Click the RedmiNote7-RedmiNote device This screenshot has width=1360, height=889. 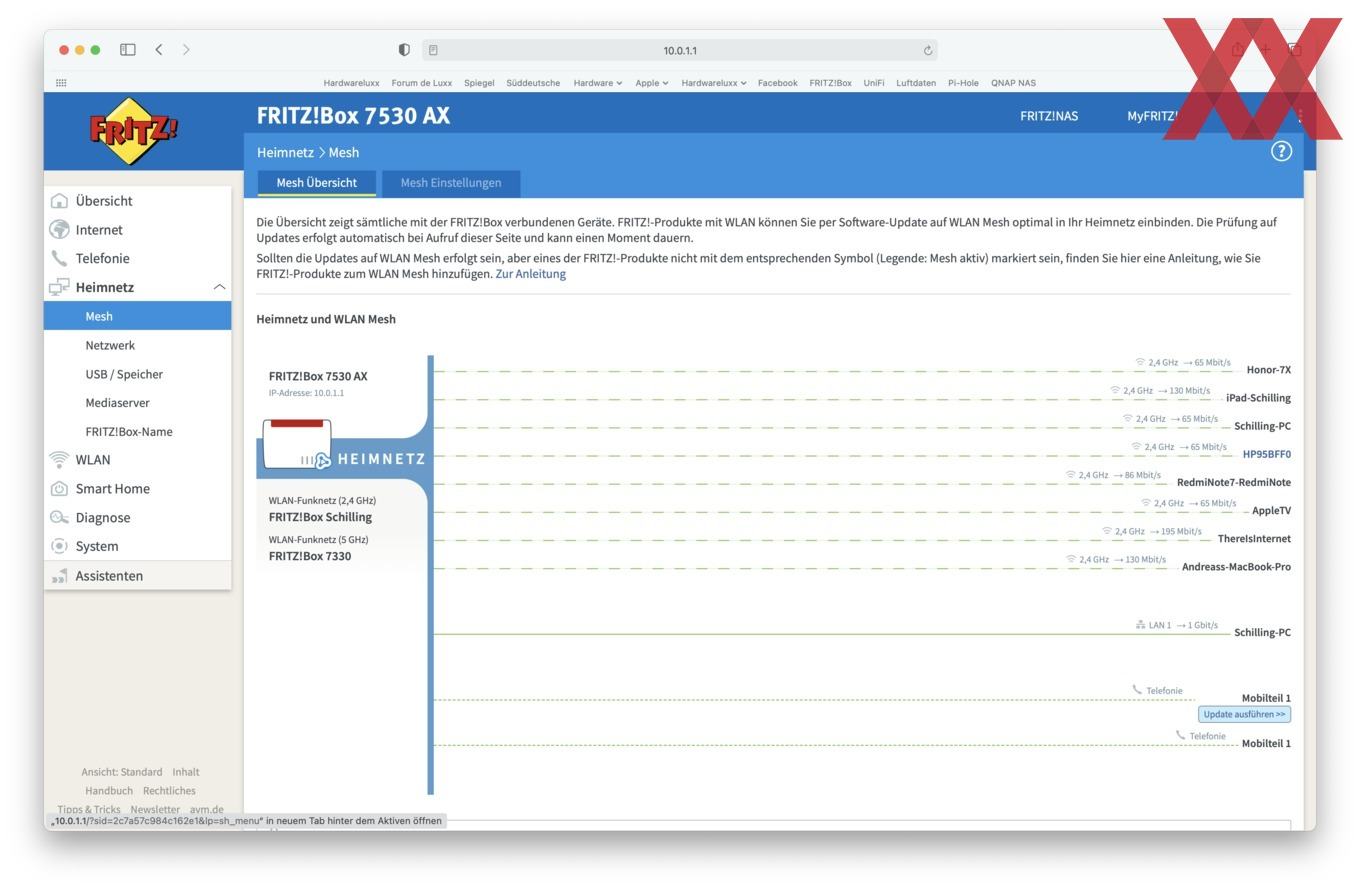(1234, 482)
